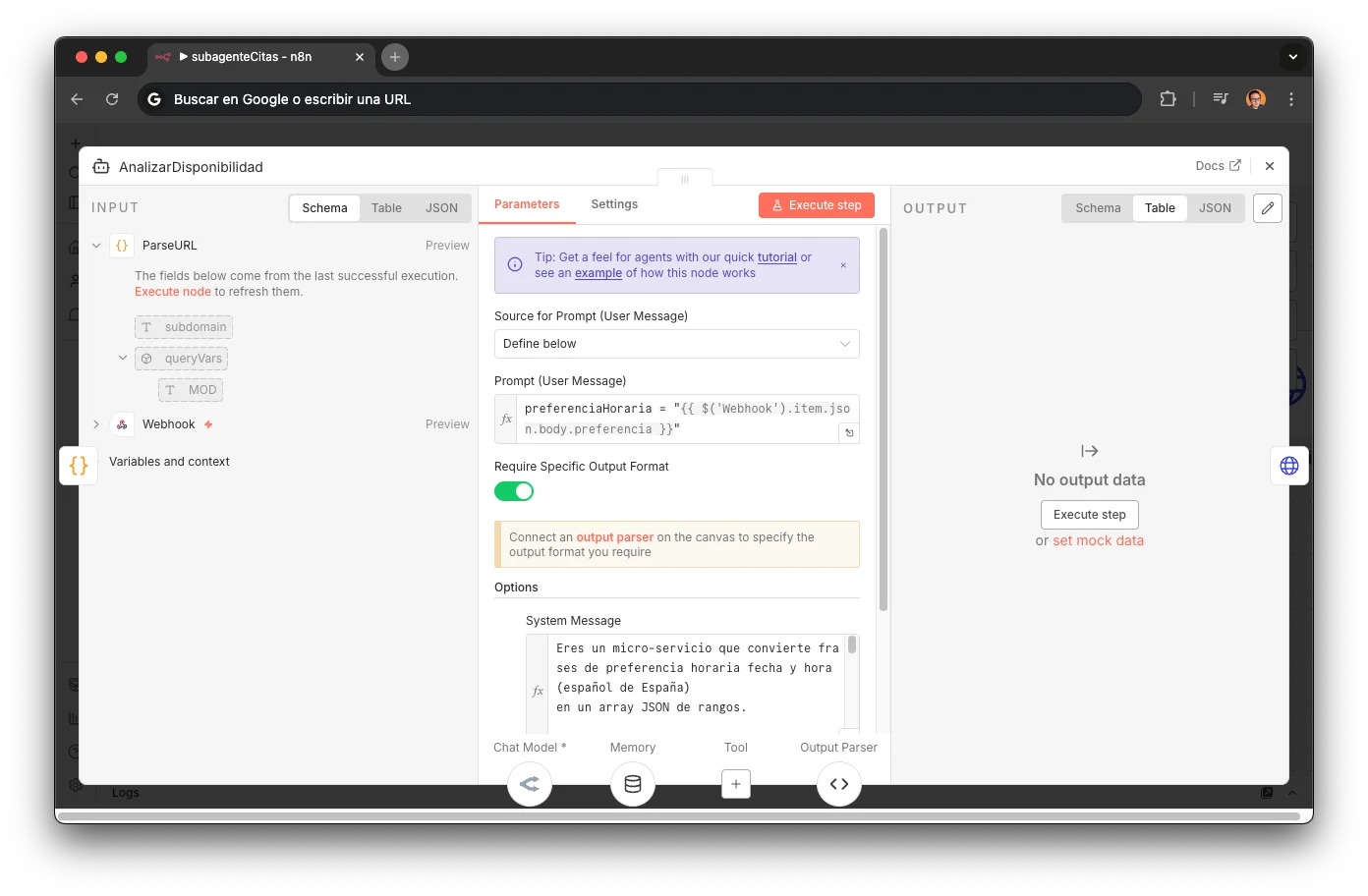Click the braces icon next to Variables and context
The image size is (1368, 896).
(79, 466)
